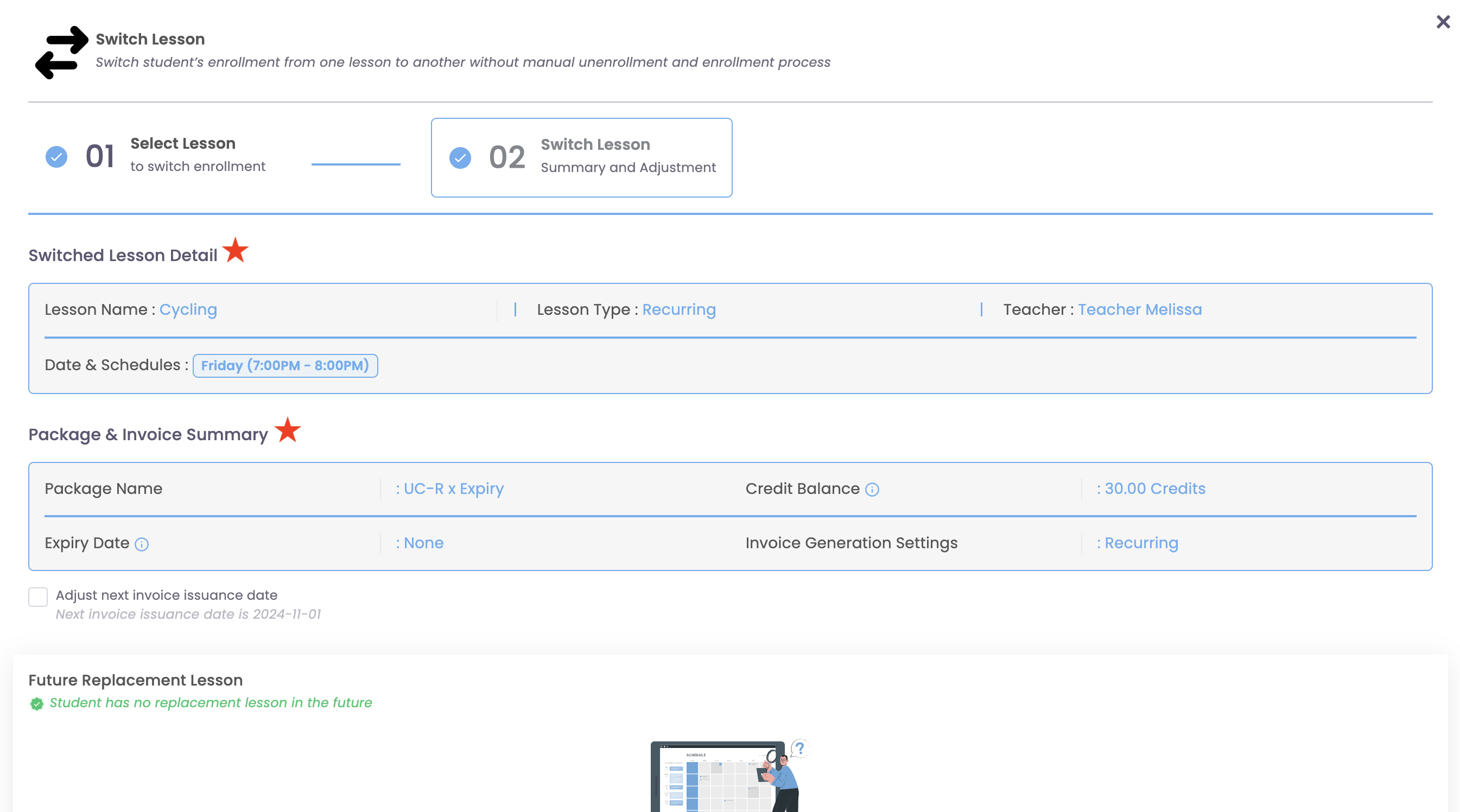
Task: Click Friday 7:00PM - 8:00PM schedule tag
Action: pos(285,365)
